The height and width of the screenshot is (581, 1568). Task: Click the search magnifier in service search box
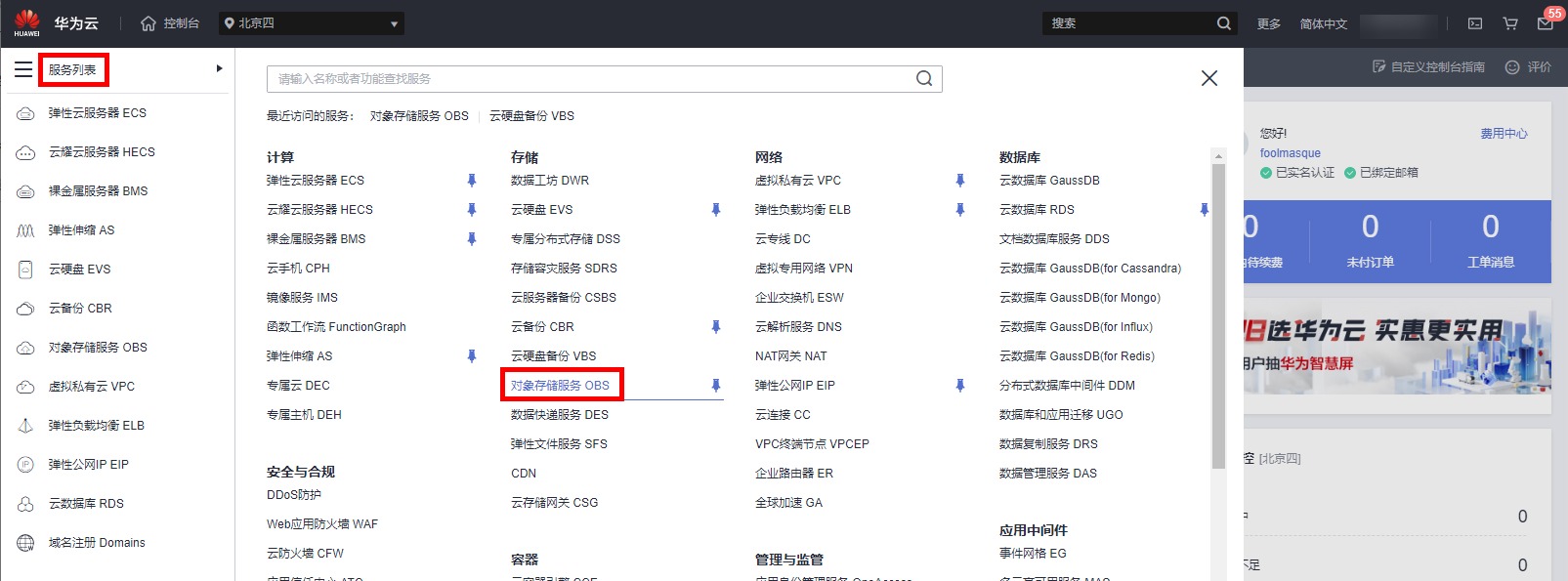tap(923, 79)
